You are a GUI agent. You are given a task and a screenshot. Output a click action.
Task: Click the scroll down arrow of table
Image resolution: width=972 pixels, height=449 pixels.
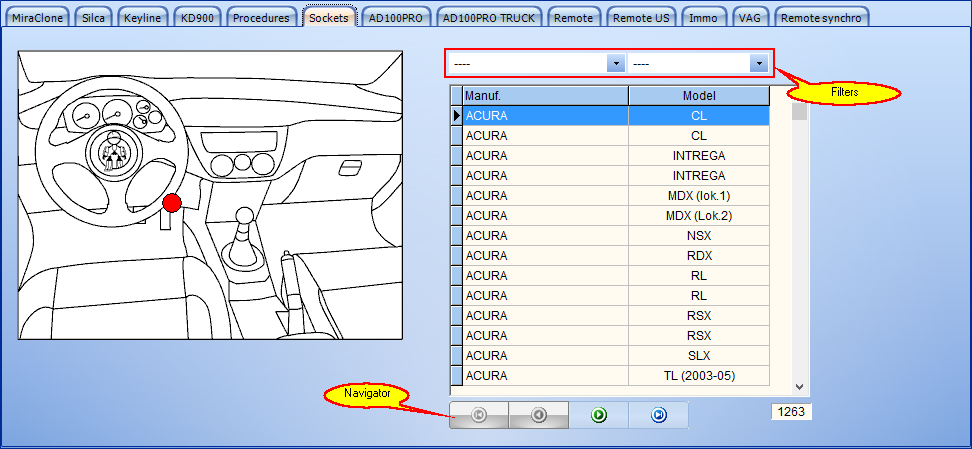(x=799, y=386)
